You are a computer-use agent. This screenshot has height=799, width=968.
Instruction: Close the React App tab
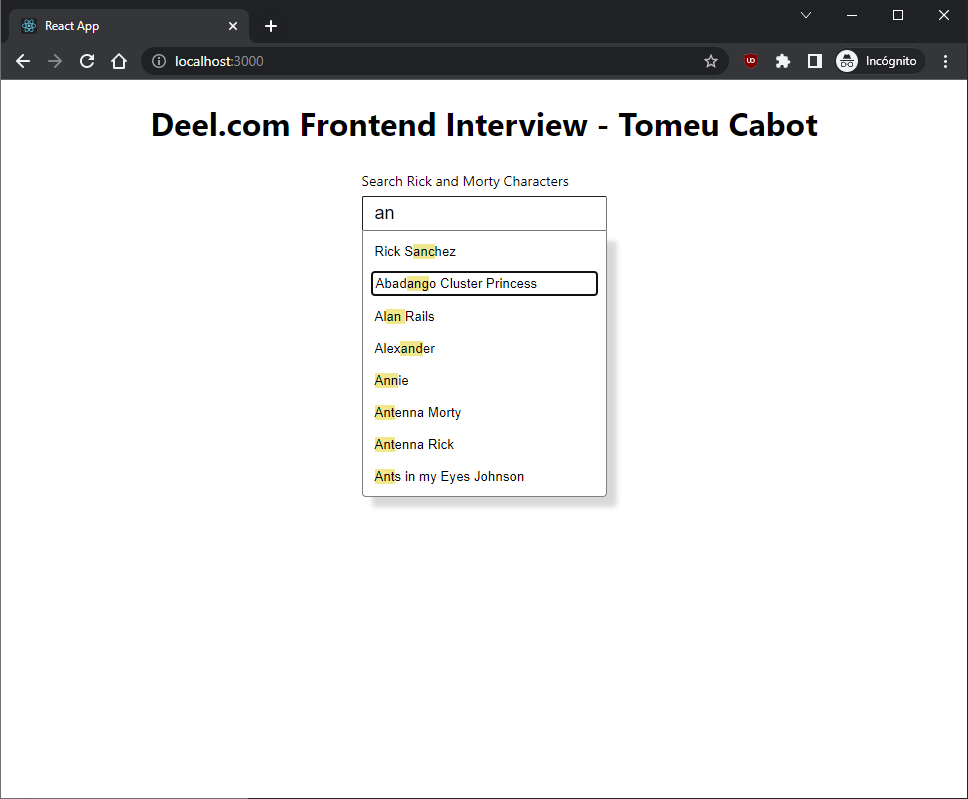(233, 26)
